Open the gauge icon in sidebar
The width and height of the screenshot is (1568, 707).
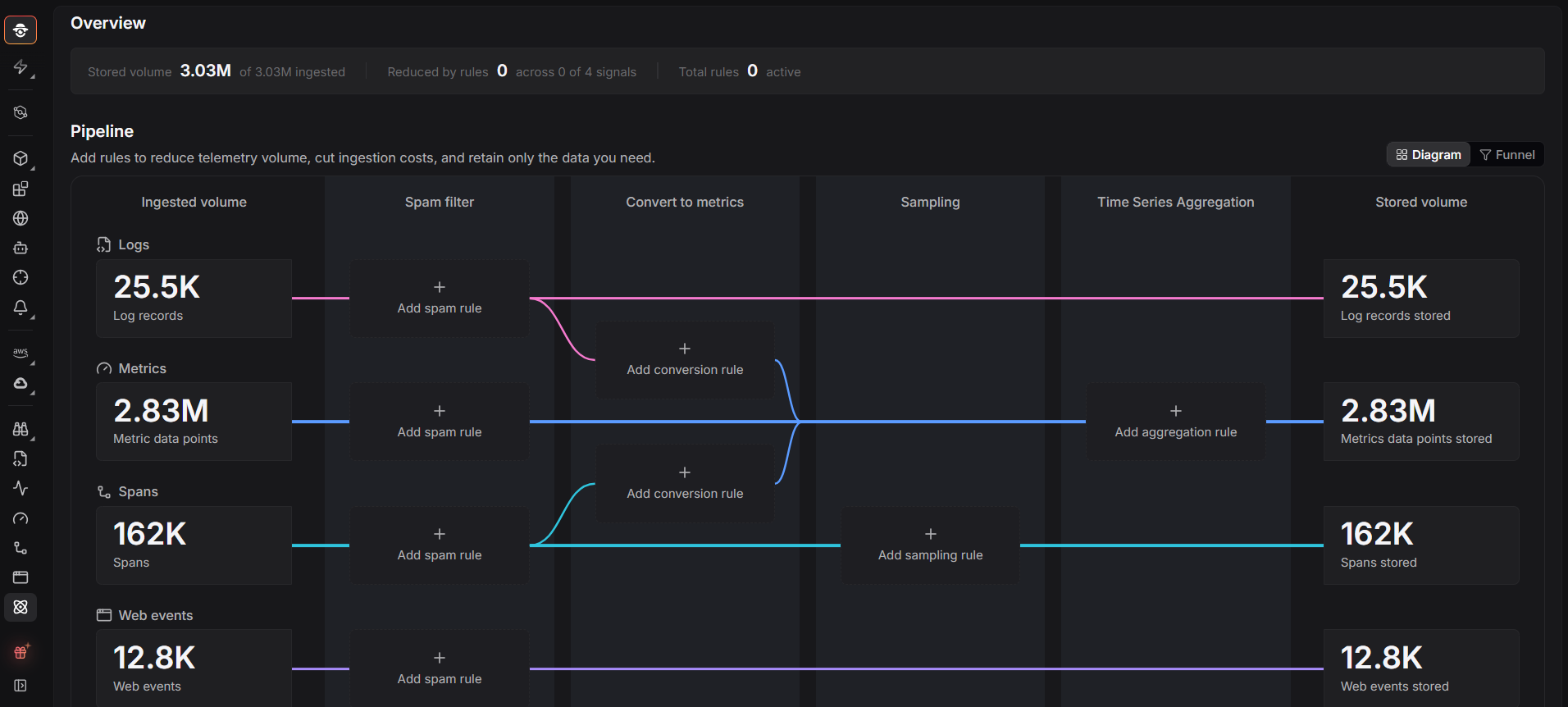click(21, 518)
